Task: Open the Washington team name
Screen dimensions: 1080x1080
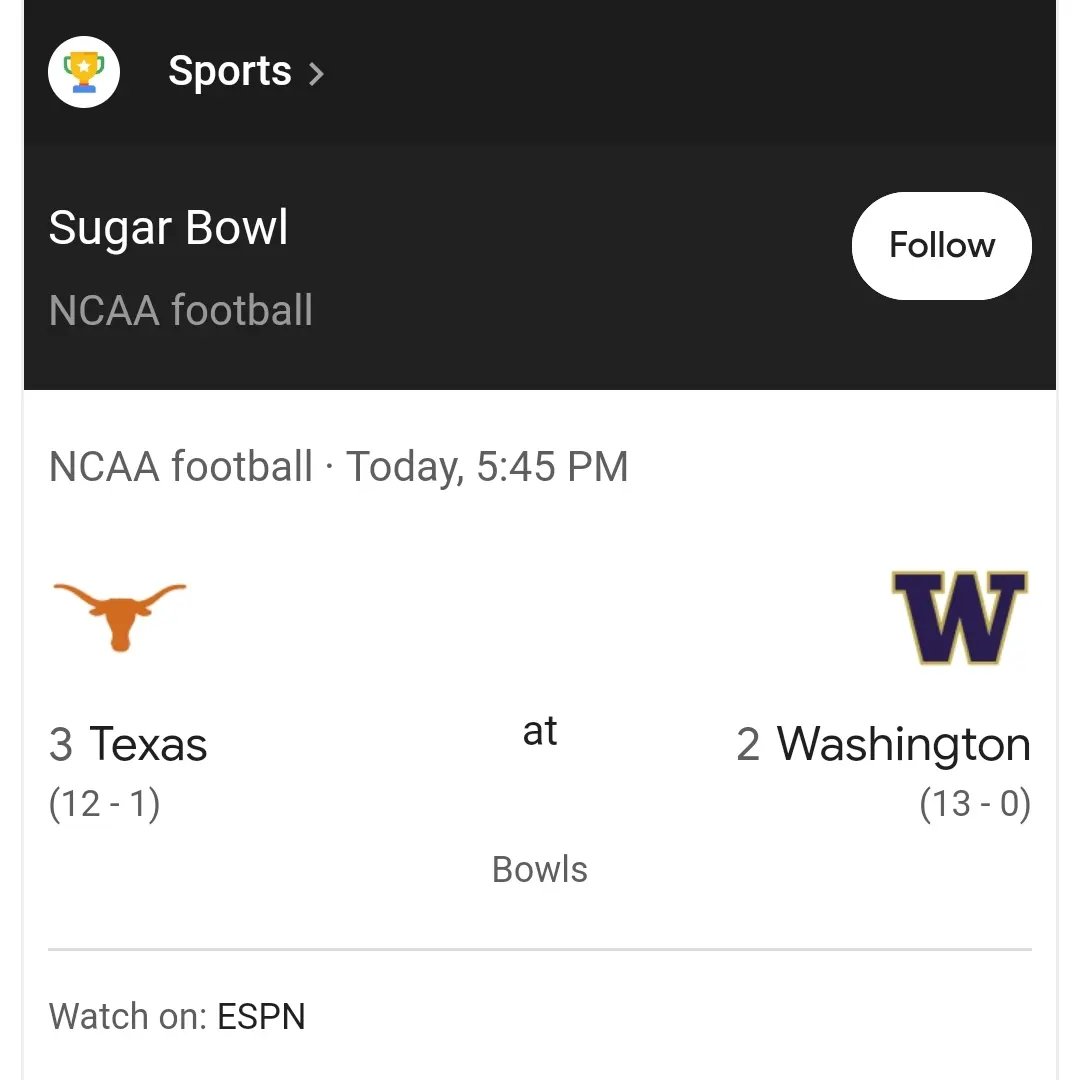Action: [x=903, y=745]
